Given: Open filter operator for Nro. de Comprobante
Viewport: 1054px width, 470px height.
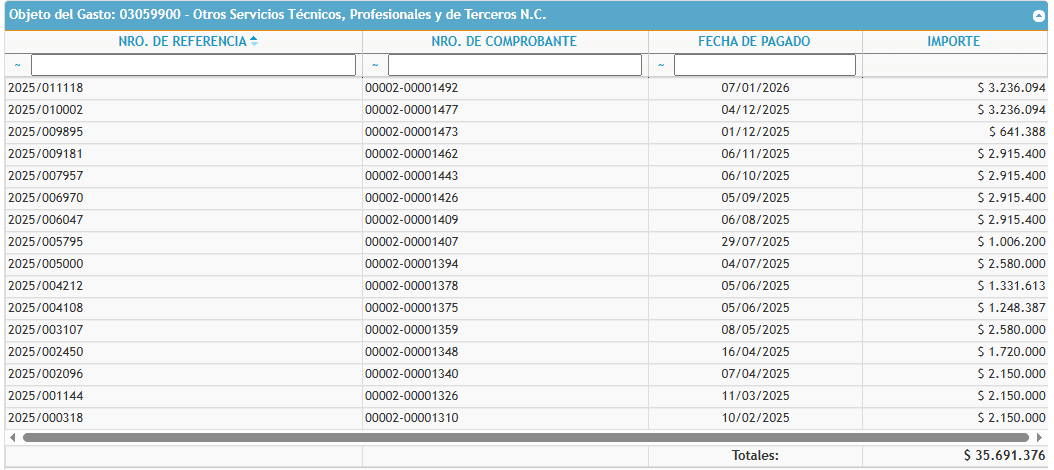Looking at the screenshot, I should click(x=375, y=65).
